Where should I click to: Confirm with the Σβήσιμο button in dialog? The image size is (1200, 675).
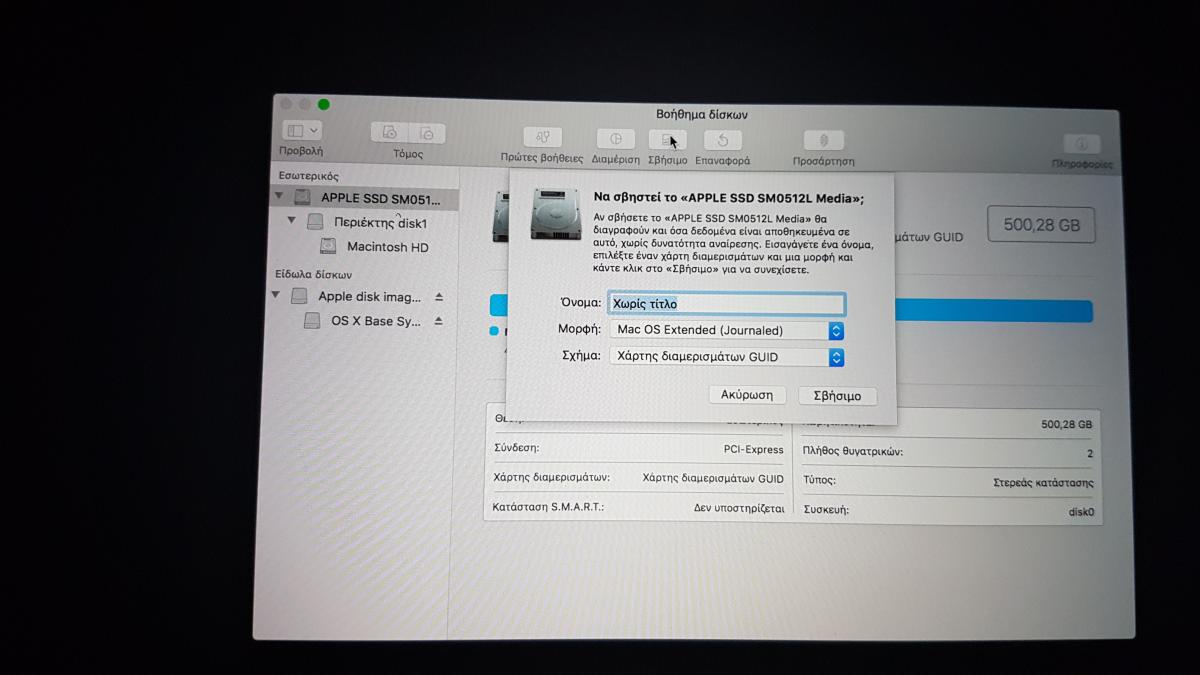[837, 396]
